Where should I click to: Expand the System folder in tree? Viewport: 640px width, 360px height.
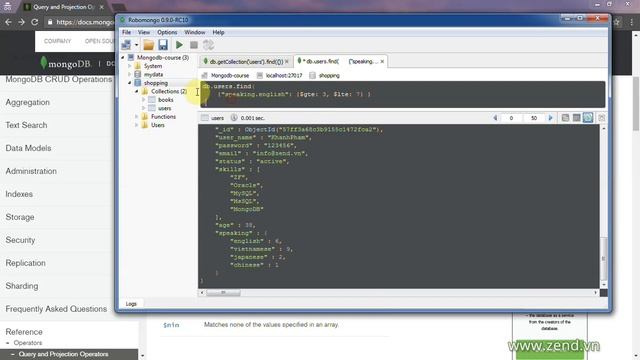(x=130, y=66)
